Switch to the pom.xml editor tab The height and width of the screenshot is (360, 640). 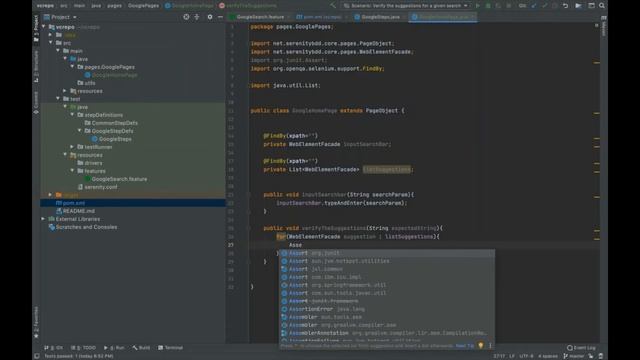321,17
